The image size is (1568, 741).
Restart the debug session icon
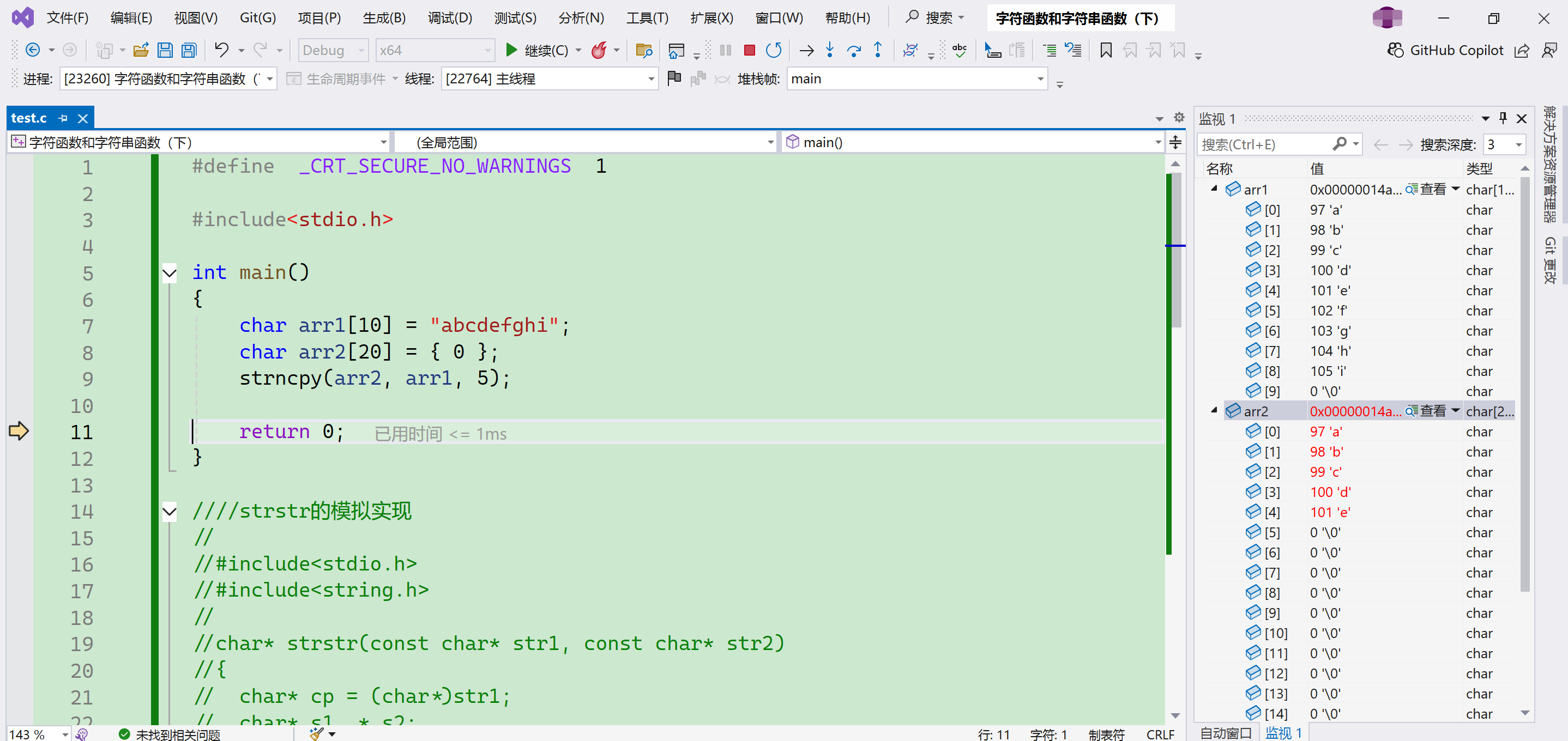[774, 50]
